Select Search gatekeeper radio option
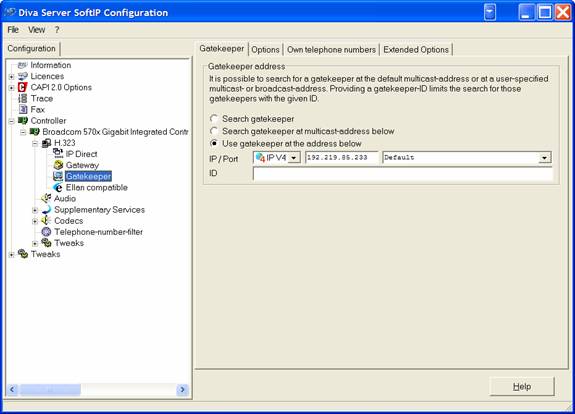Screen dimensions: 575x414 pyautogui.click(x=214, y=118)
